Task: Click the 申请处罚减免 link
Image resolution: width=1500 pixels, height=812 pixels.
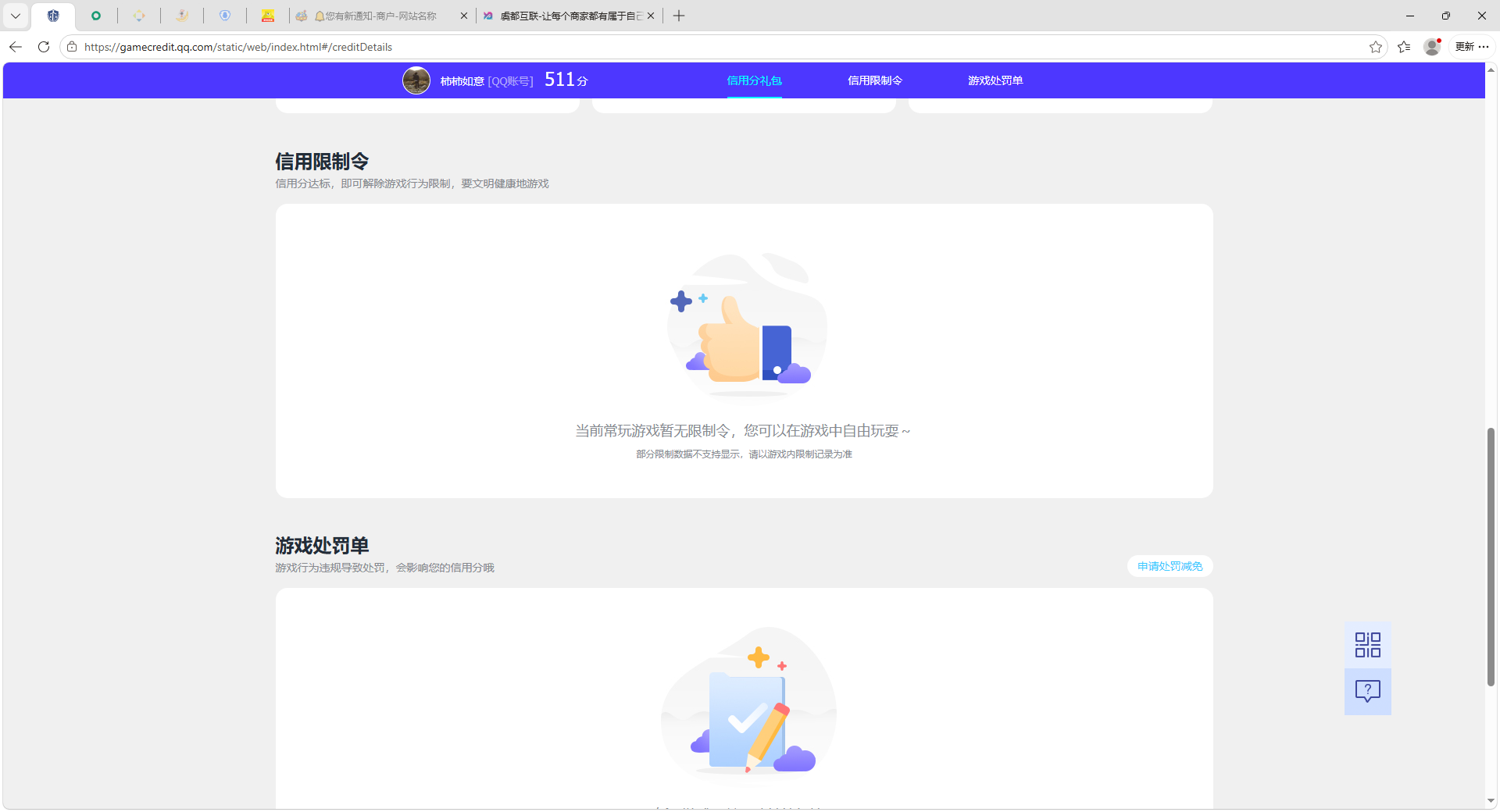Action: click(1170, 566)
